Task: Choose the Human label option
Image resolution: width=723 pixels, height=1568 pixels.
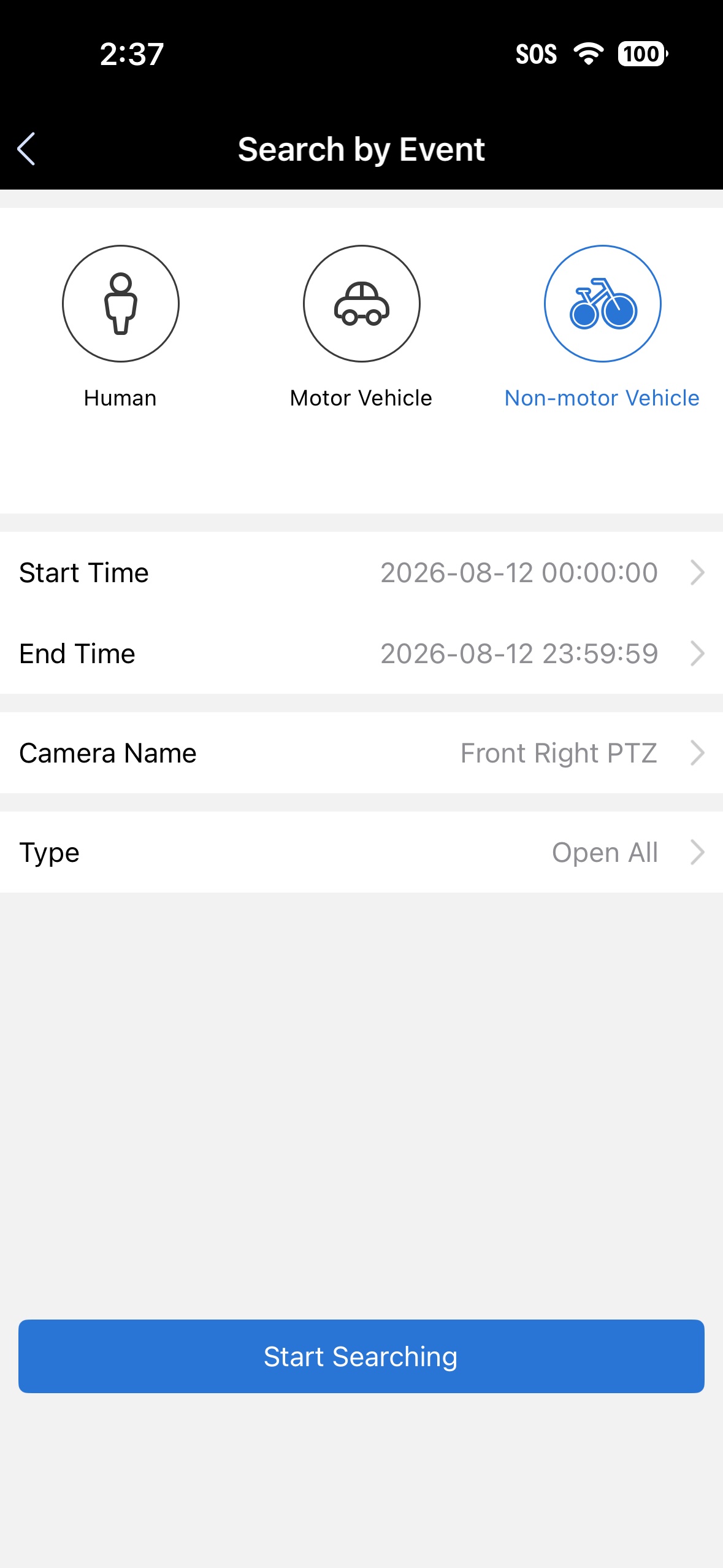Action: (120, 398)
